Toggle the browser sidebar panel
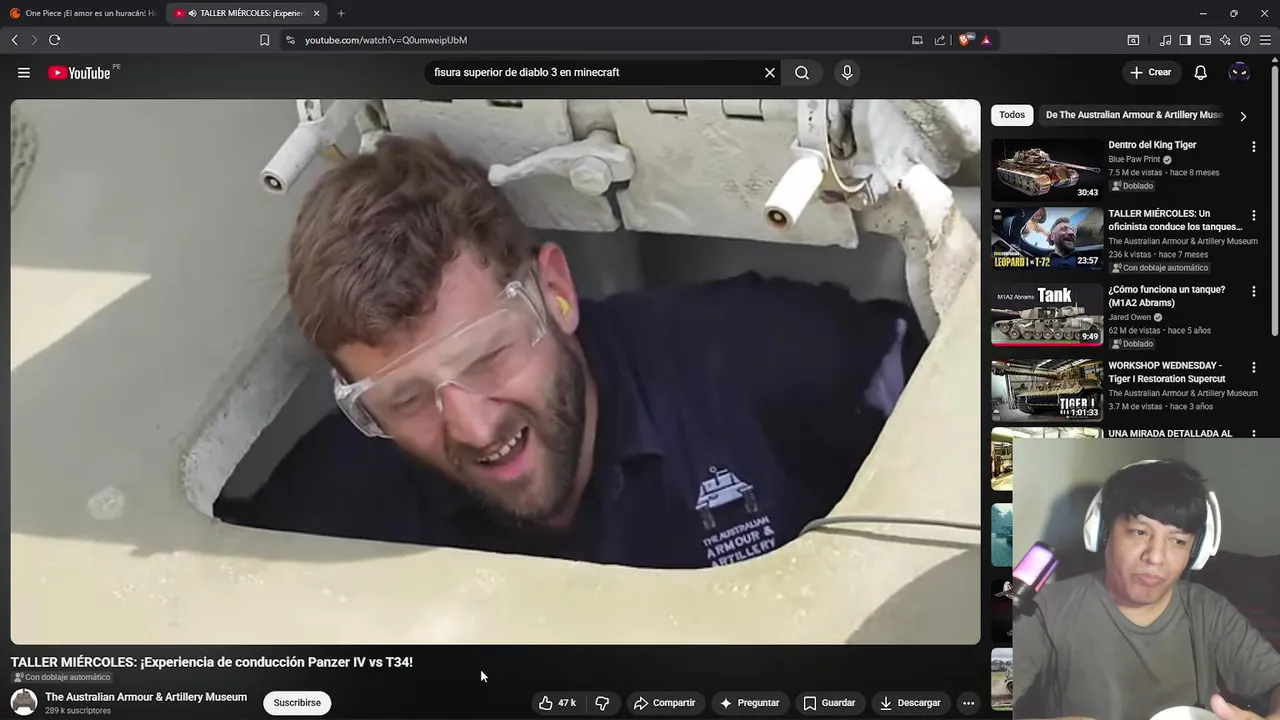 click(1185, 40)
